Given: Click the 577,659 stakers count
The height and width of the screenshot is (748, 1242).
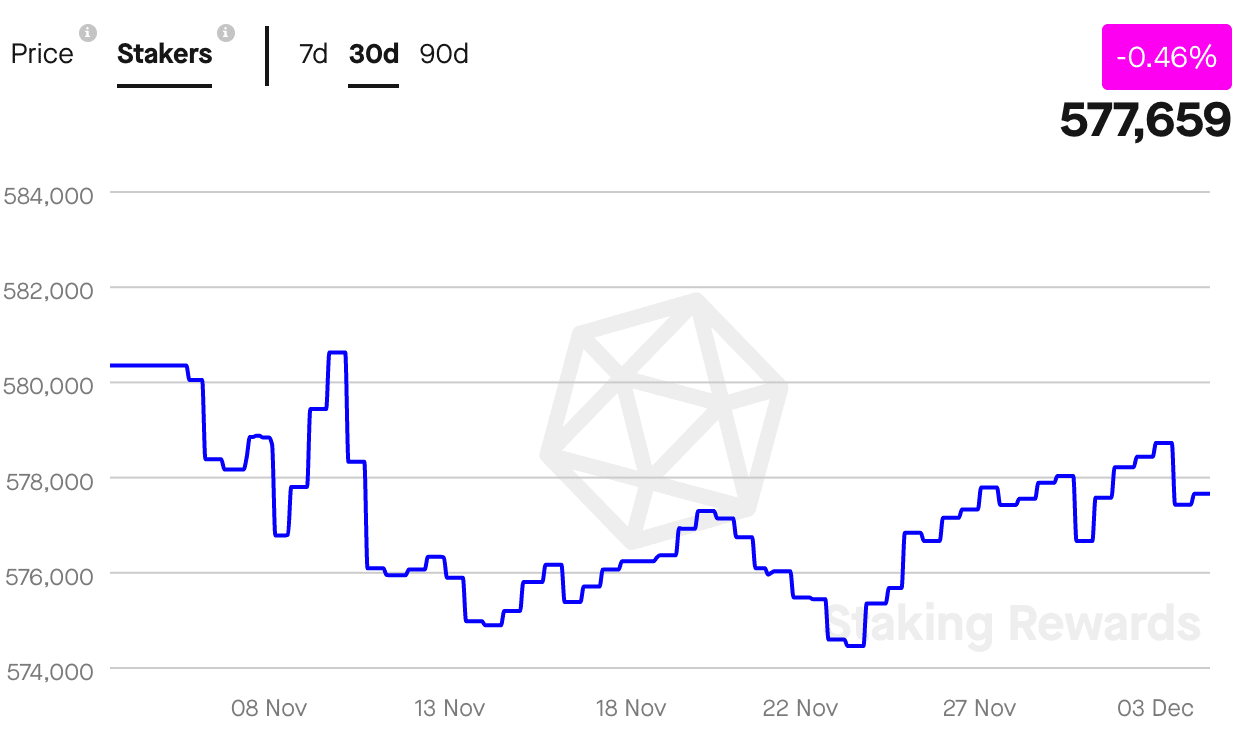Looking at the screenshot, I should point(1145,121).
